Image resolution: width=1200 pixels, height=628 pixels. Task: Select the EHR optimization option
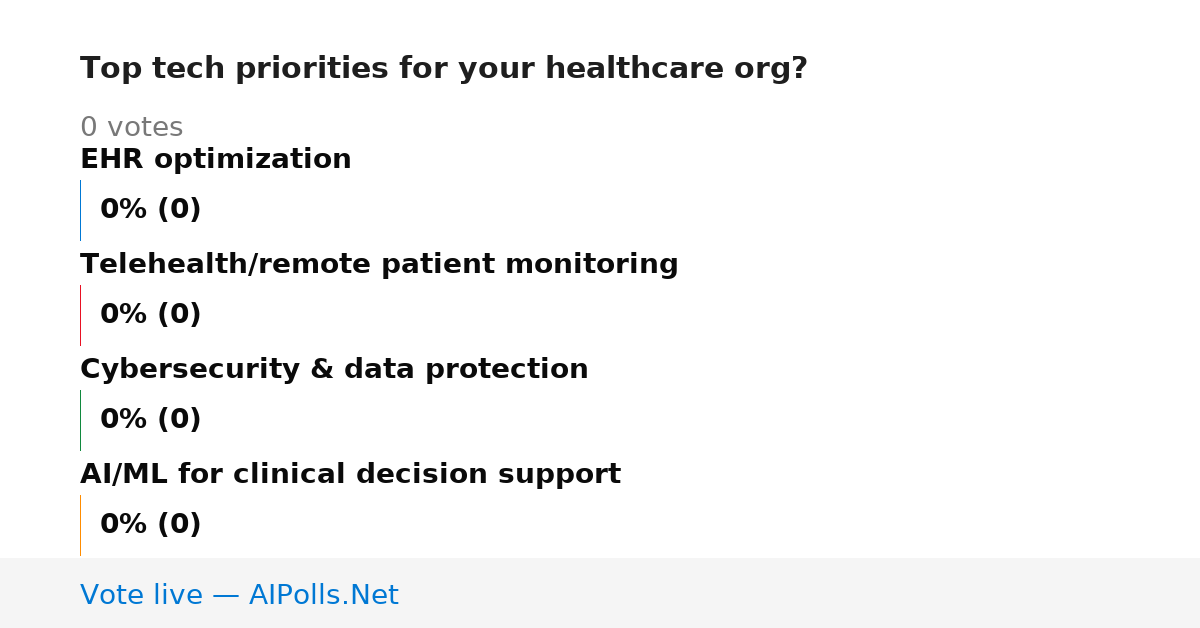click(x=216, y=160)
